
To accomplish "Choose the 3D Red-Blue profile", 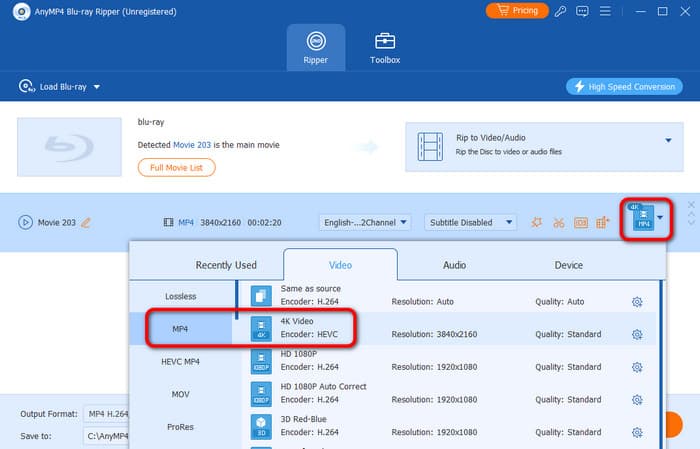I will click(x=449, y=426).
